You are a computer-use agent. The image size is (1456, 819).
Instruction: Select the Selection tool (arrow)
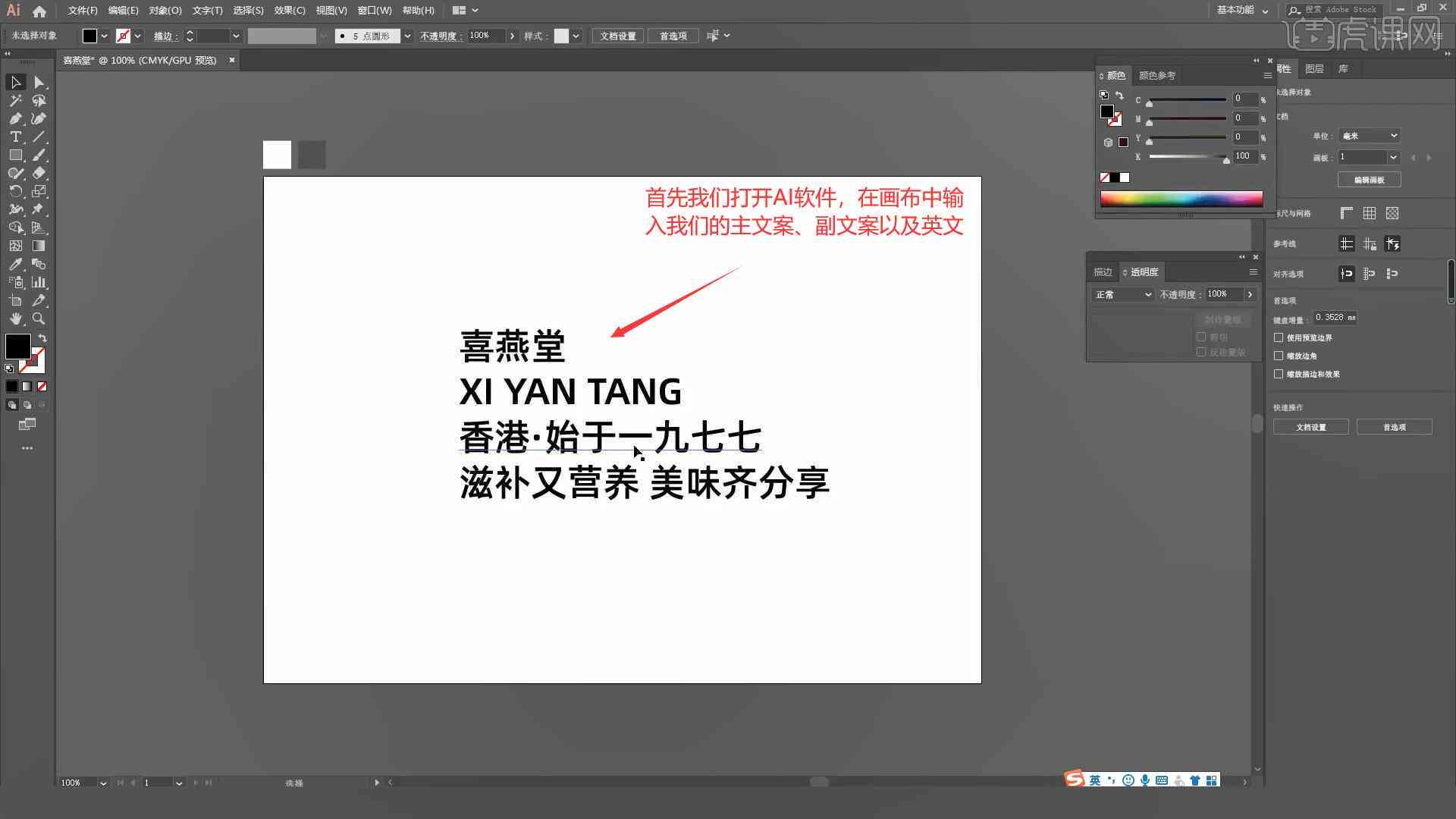pos(15,81)
